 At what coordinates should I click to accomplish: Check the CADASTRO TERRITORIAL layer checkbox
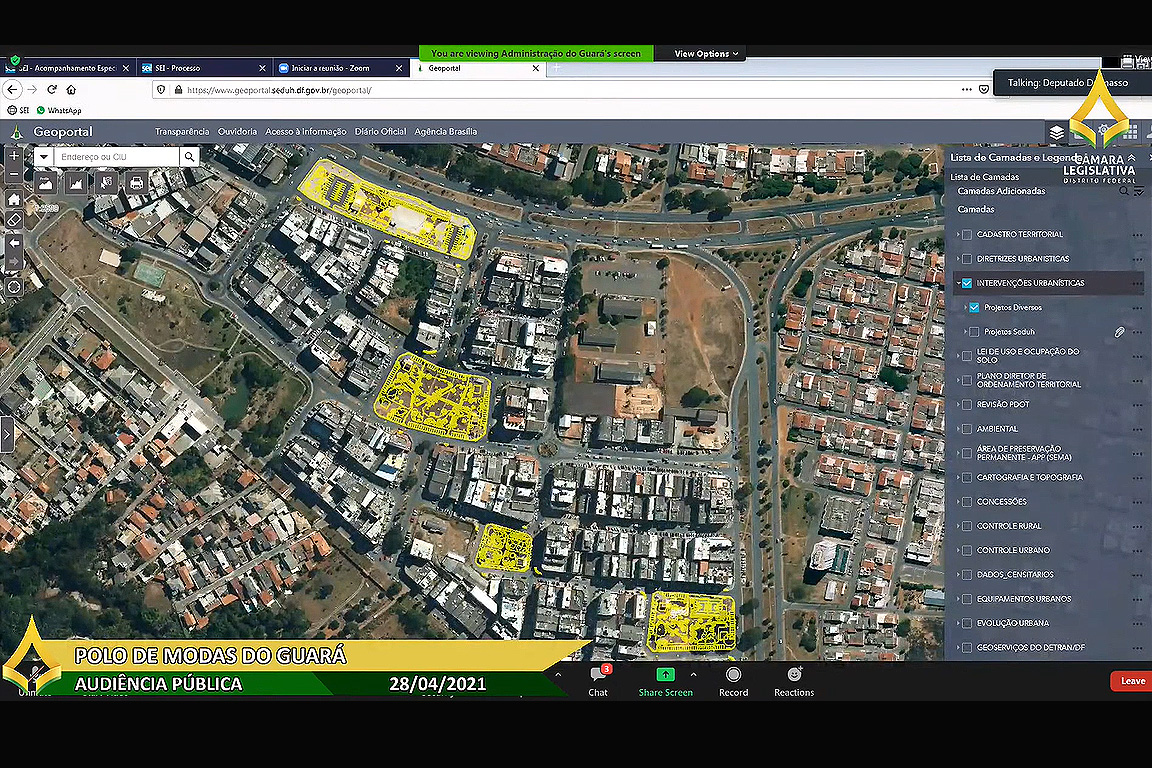pyautogui.click(x=967, y=234)
